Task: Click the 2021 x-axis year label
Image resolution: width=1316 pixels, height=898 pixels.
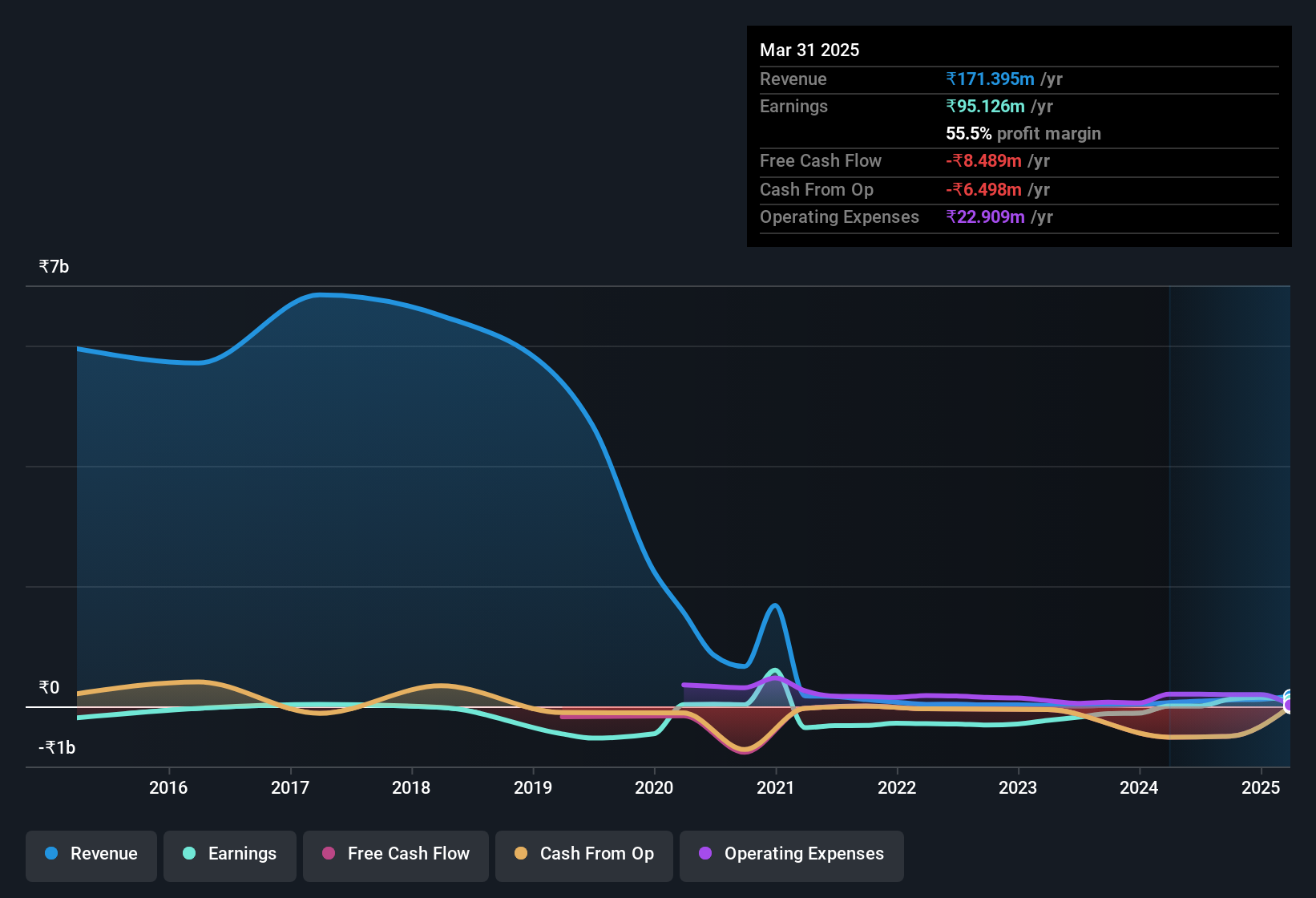Action: pos(776,787)
